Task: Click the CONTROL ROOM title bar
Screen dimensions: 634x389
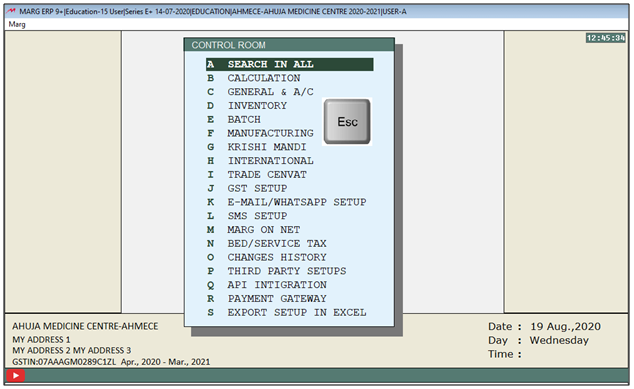Action: click(289, 45)
